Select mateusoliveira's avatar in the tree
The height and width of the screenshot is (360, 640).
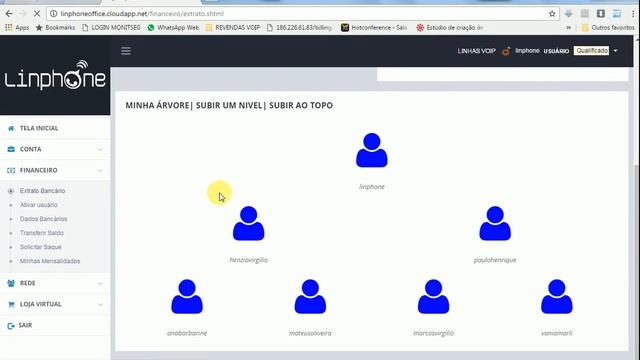[x=310, y=296]
